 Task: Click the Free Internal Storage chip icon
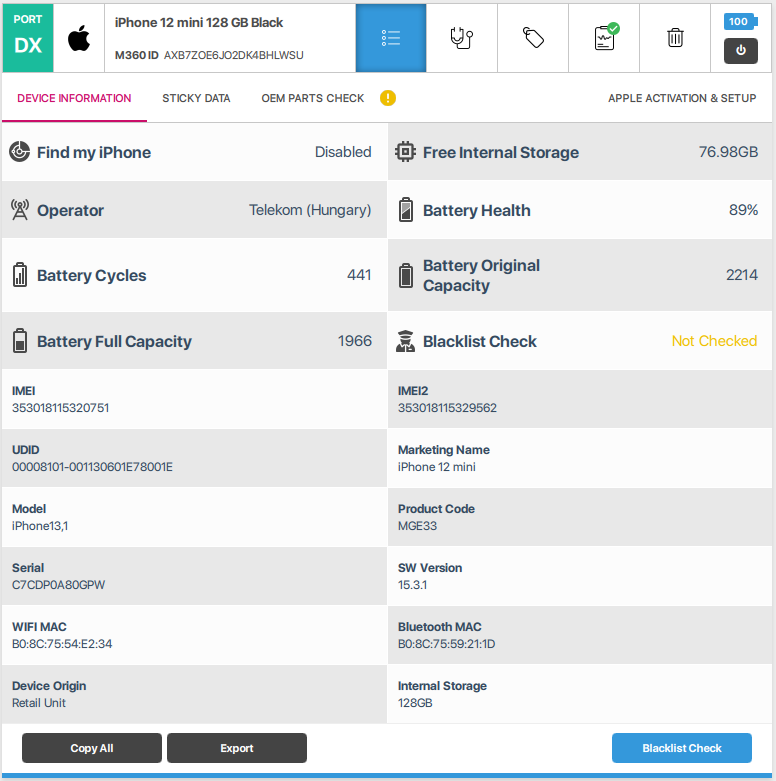pyautogui.click(x=405, y=151)
